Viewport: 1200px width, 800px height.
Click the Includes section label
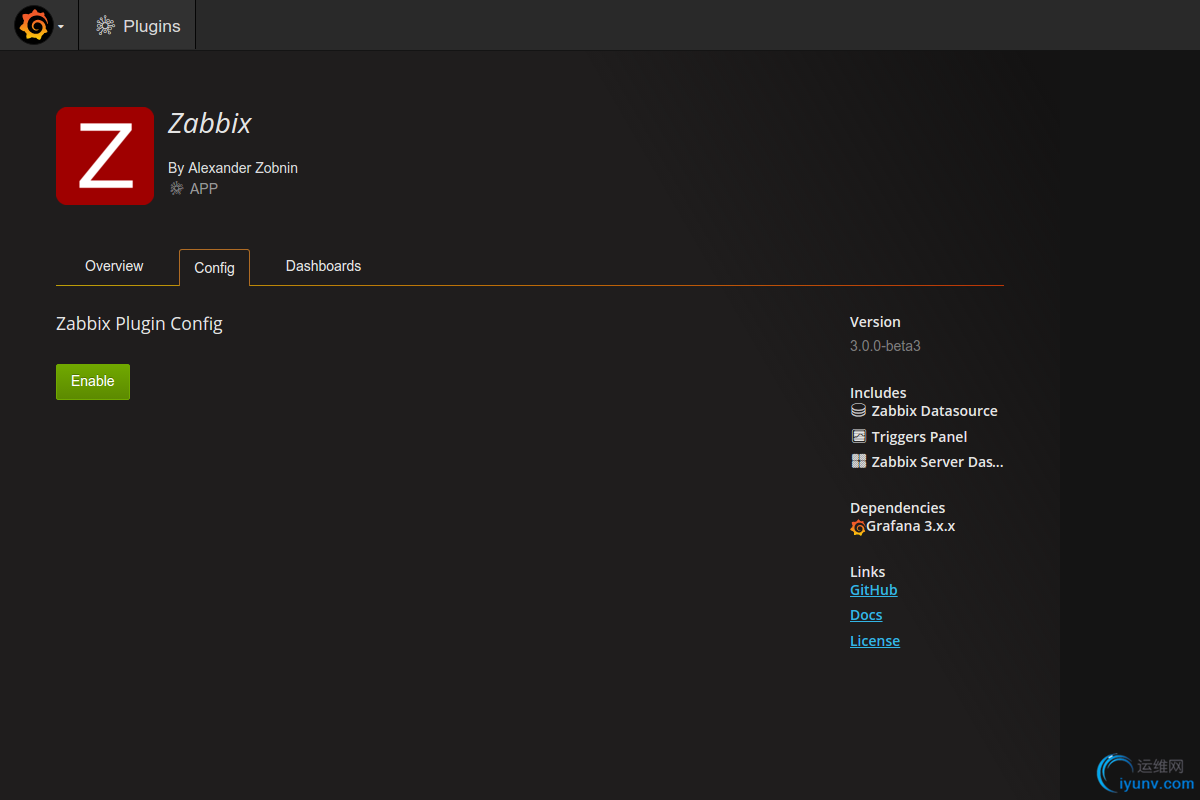coord(878,393)
